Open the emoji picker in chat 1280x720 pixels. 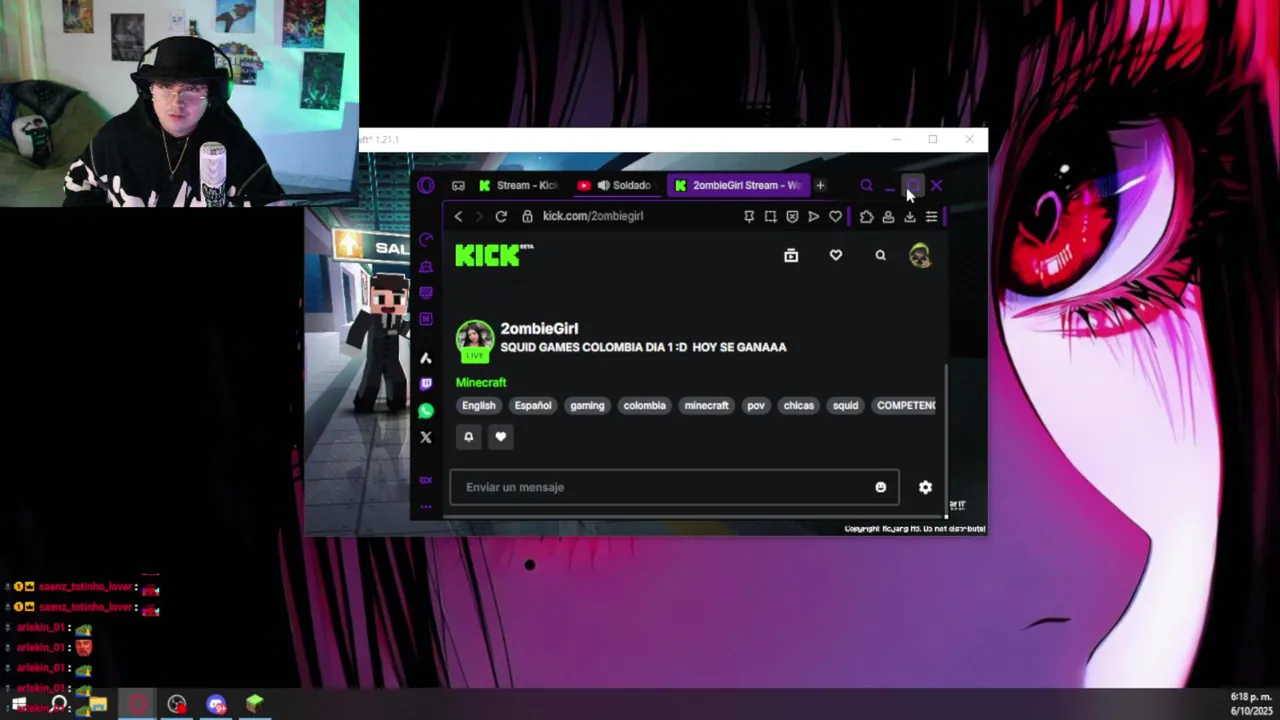pyautogui.click(x=881, y=487)
